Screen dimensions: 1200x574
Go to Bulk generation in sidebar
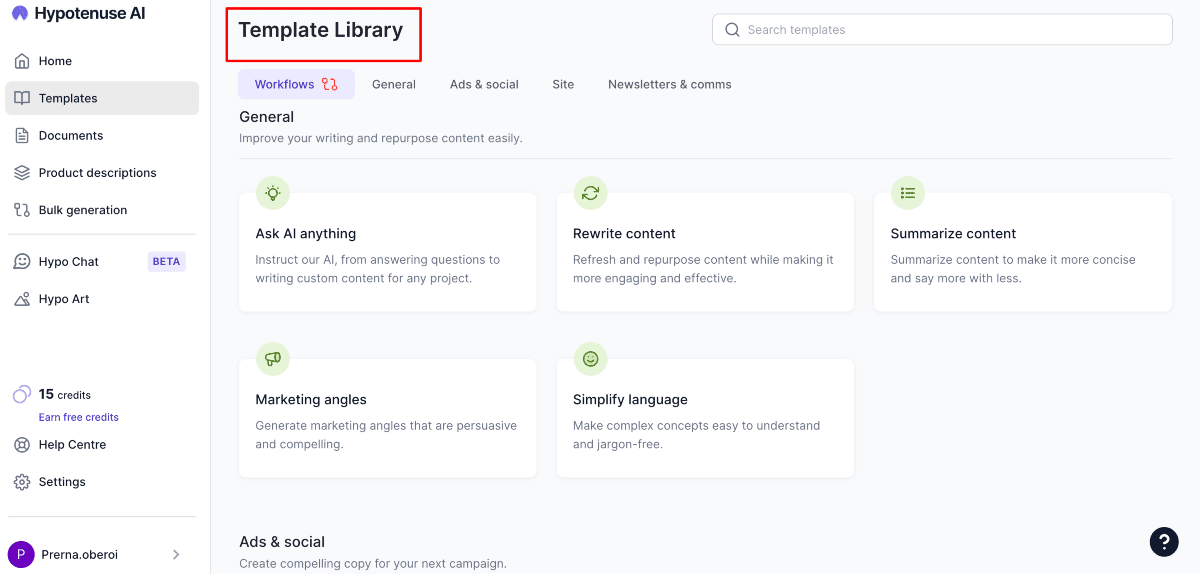click(83, 210)
